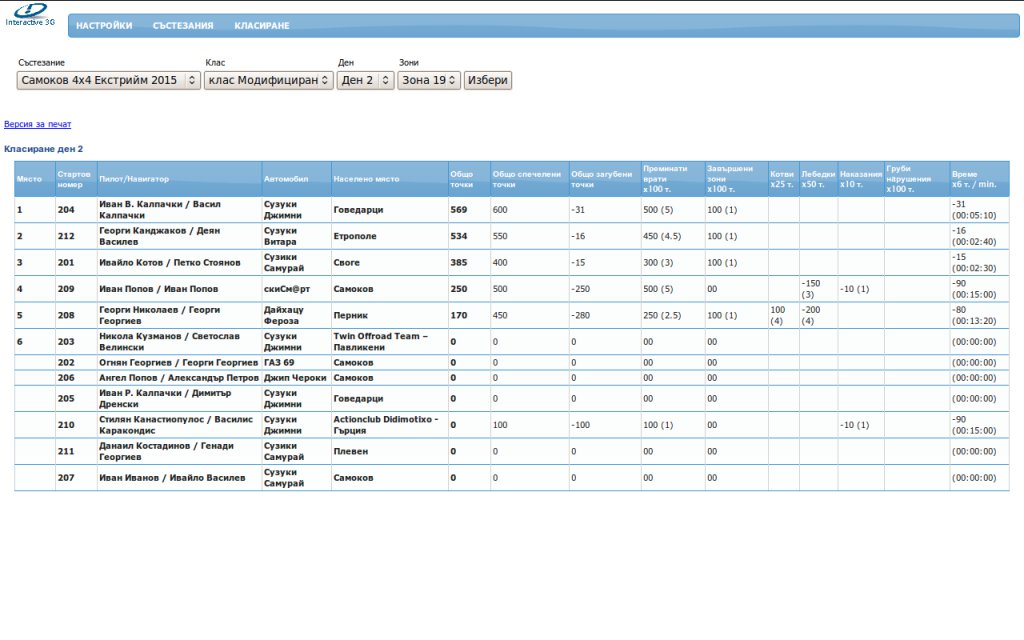
Task: Click start number 209 cell
Action: 66,289
